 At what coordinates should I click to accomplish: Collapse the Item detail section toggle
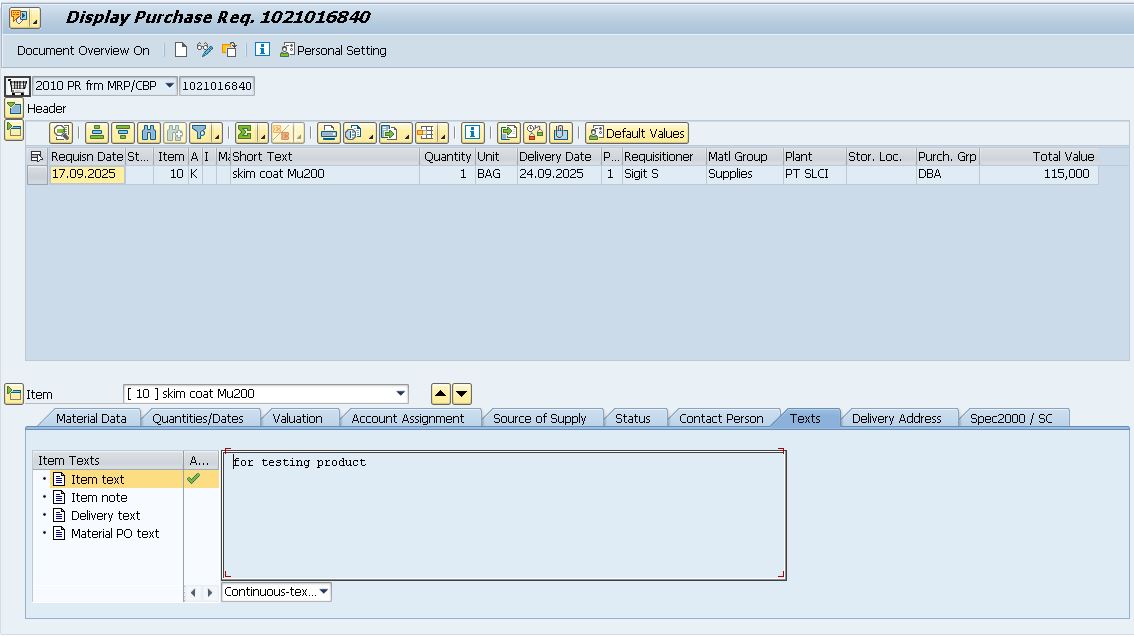coord(14,394)
